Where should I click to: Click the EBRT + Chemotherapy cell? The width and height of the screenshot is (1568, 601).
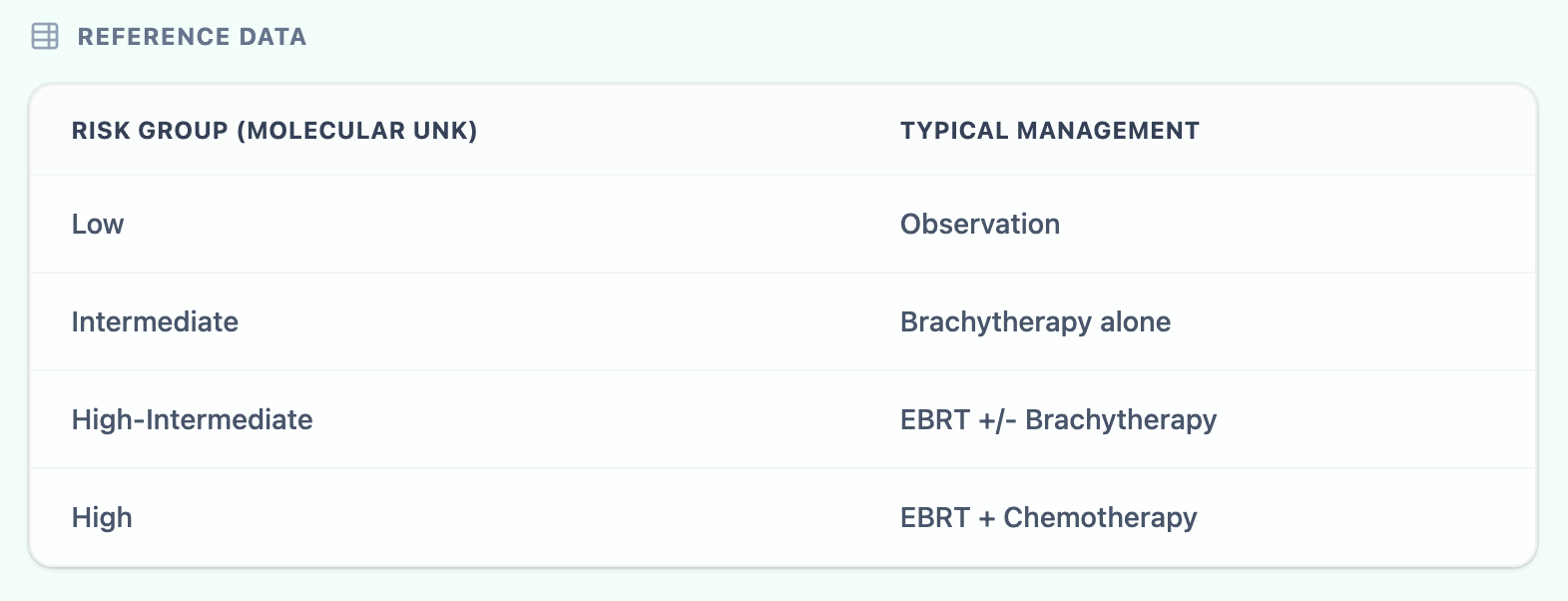[1048, 518]
